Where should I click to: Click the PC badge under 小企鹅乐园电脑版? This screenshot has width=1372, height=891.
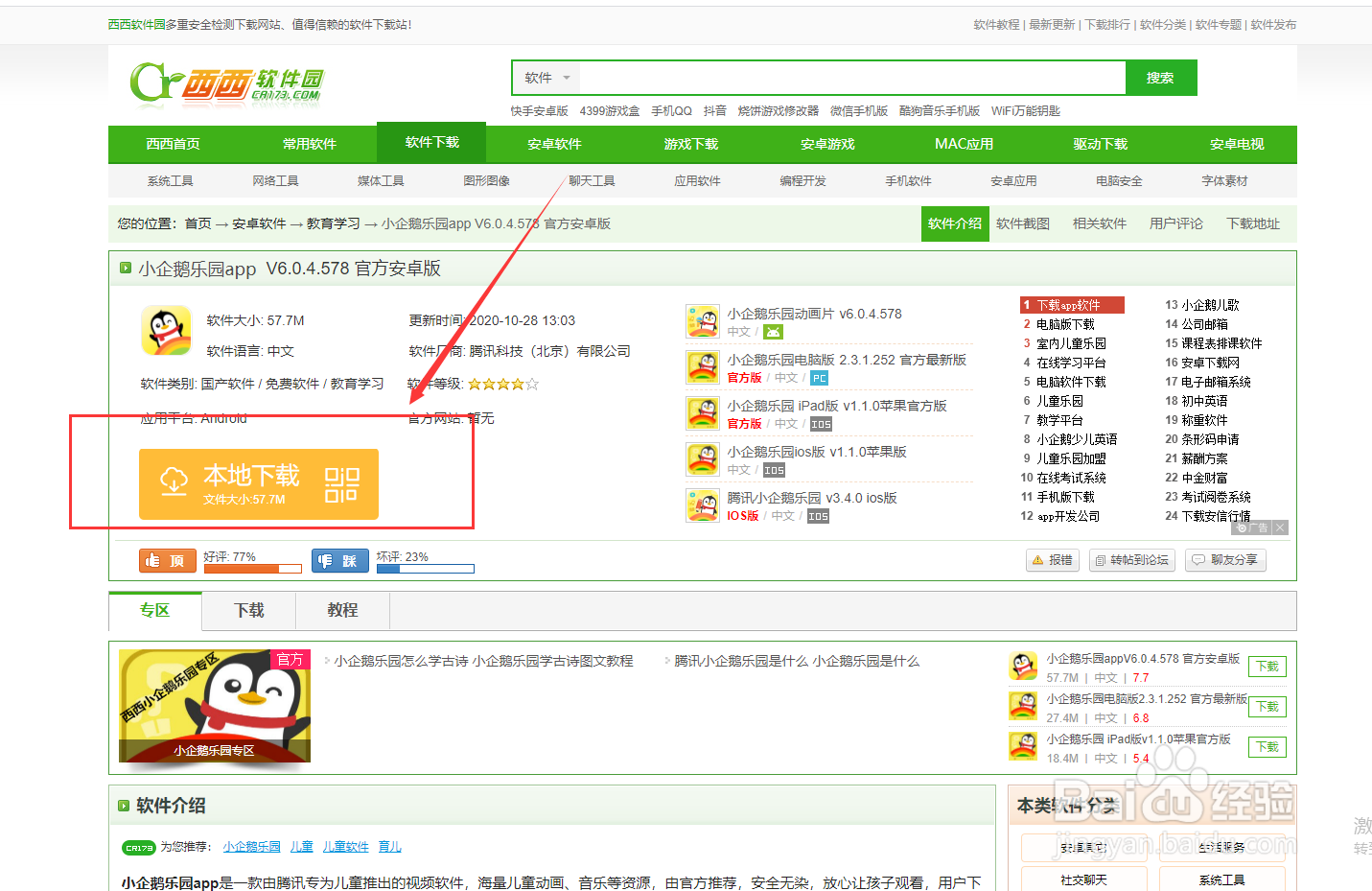coord(820,378)
